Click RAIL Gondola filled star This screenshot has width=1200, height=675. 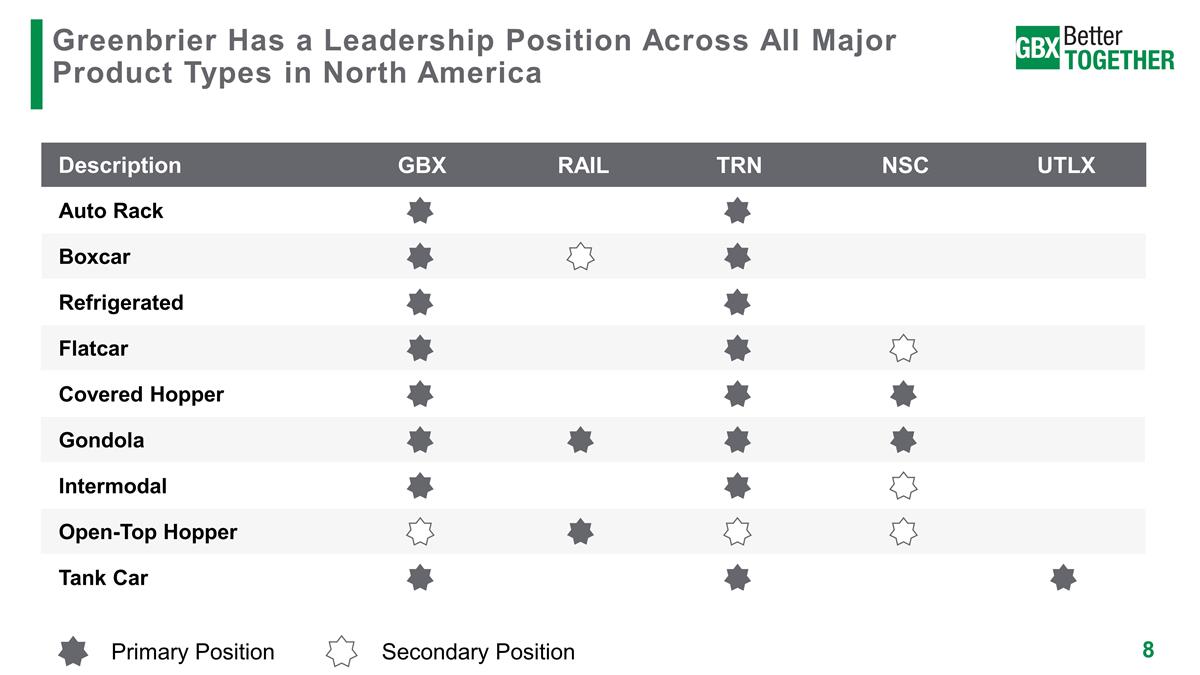point(580,440)
